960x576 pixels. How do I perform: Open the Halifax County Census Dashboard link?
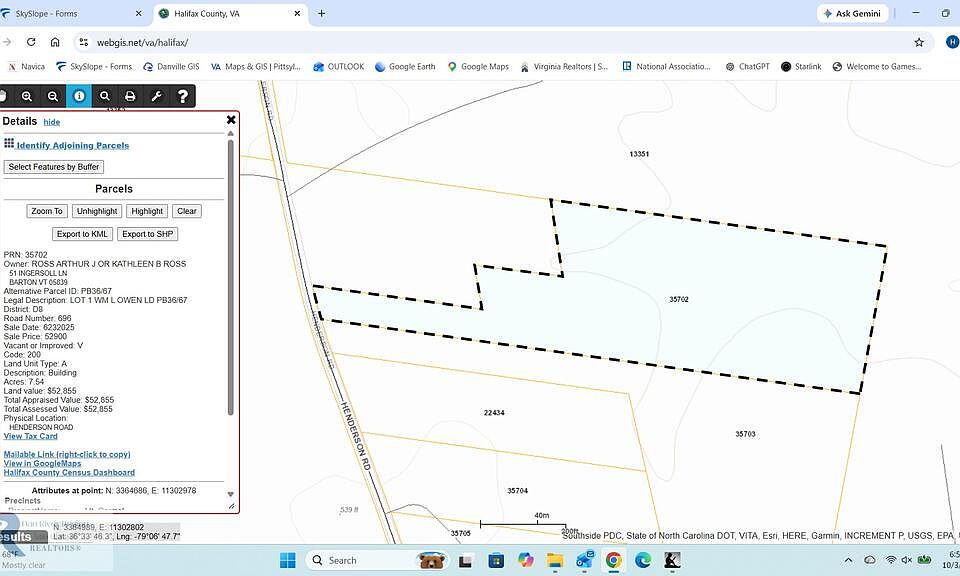(x=69, y=473)
